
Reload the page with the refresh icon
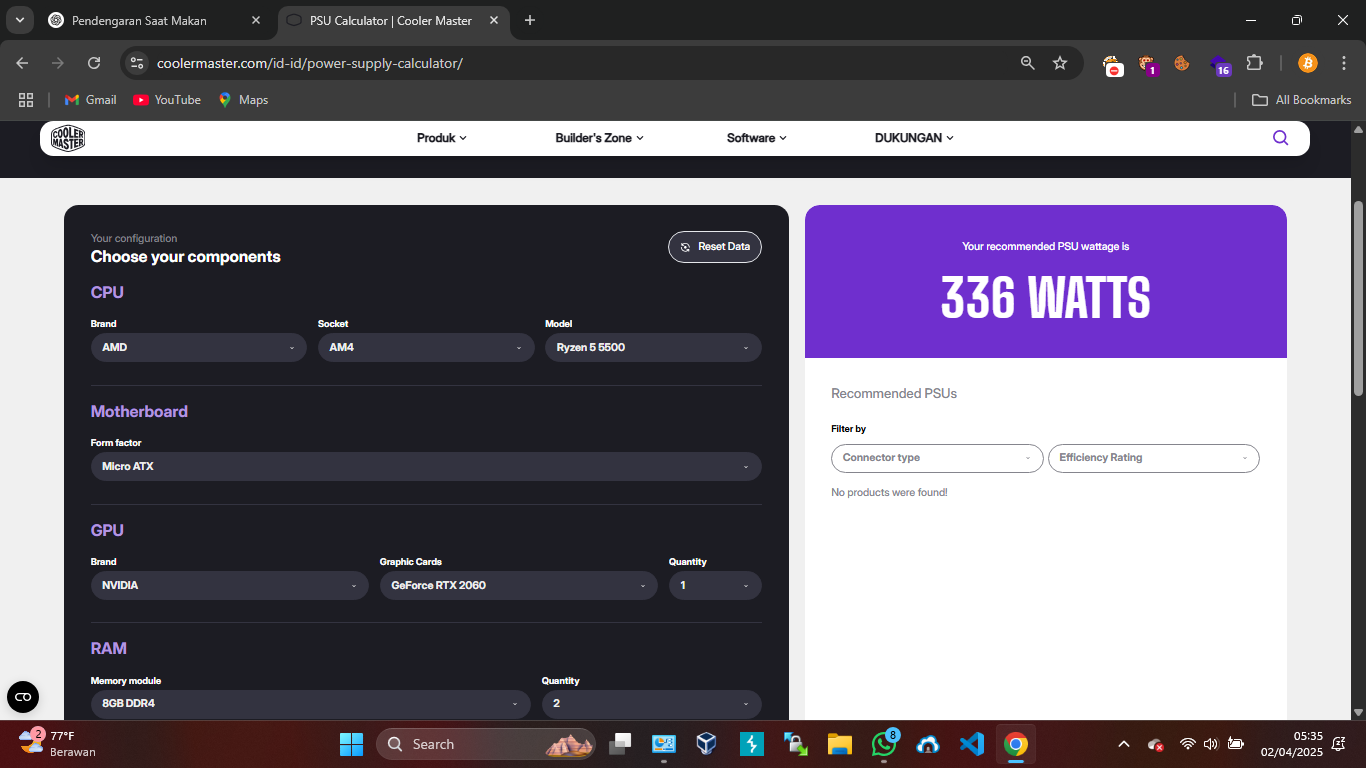(x=94, y=63)
